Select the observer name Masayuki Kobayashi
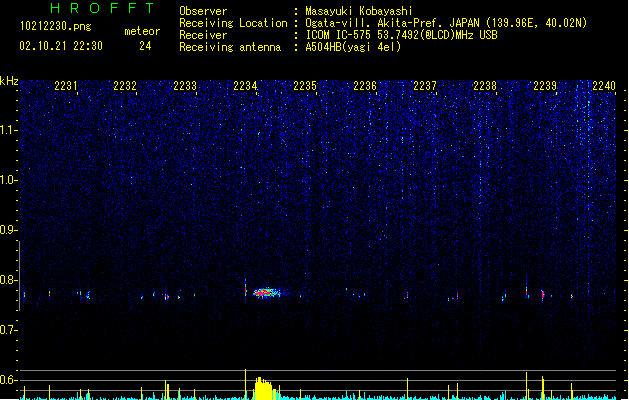 coord(359,11)
